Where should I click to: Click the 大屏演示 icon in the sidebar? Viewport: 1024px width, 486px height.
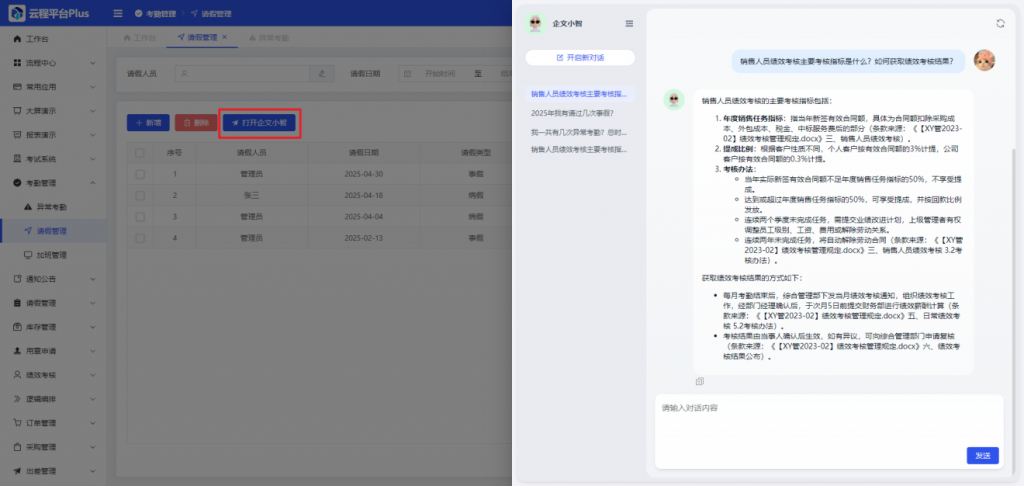point(17,111)
